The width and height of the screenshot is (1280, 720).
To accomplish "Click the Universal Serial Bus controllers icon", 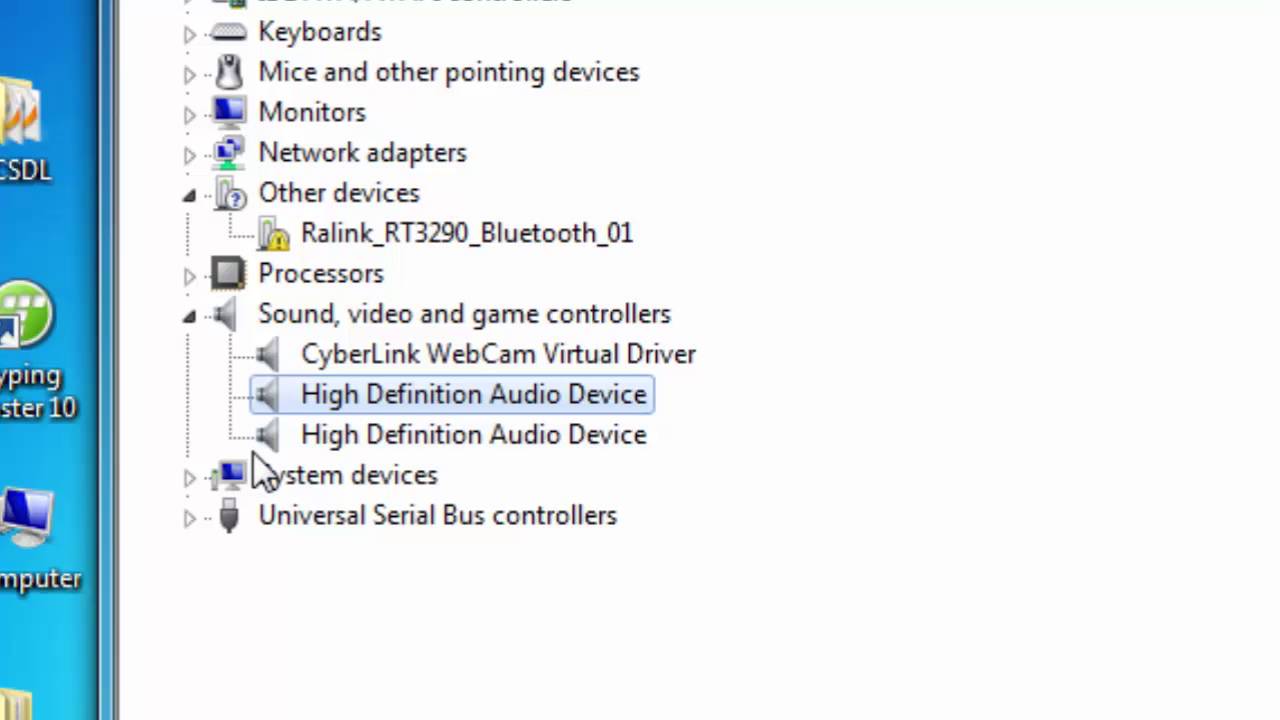I will pos(228,516).
